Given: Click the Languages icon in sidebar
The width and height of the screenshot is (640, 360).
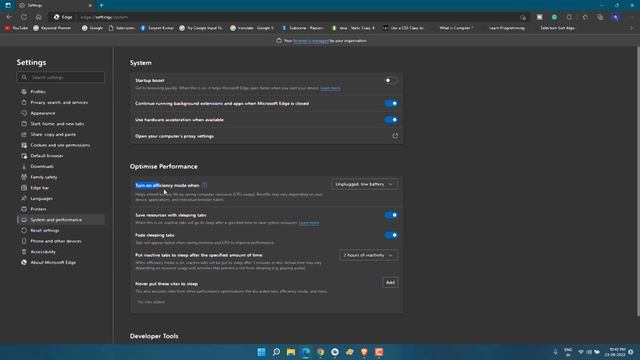Looking at the screenshot, I should 24,198.
